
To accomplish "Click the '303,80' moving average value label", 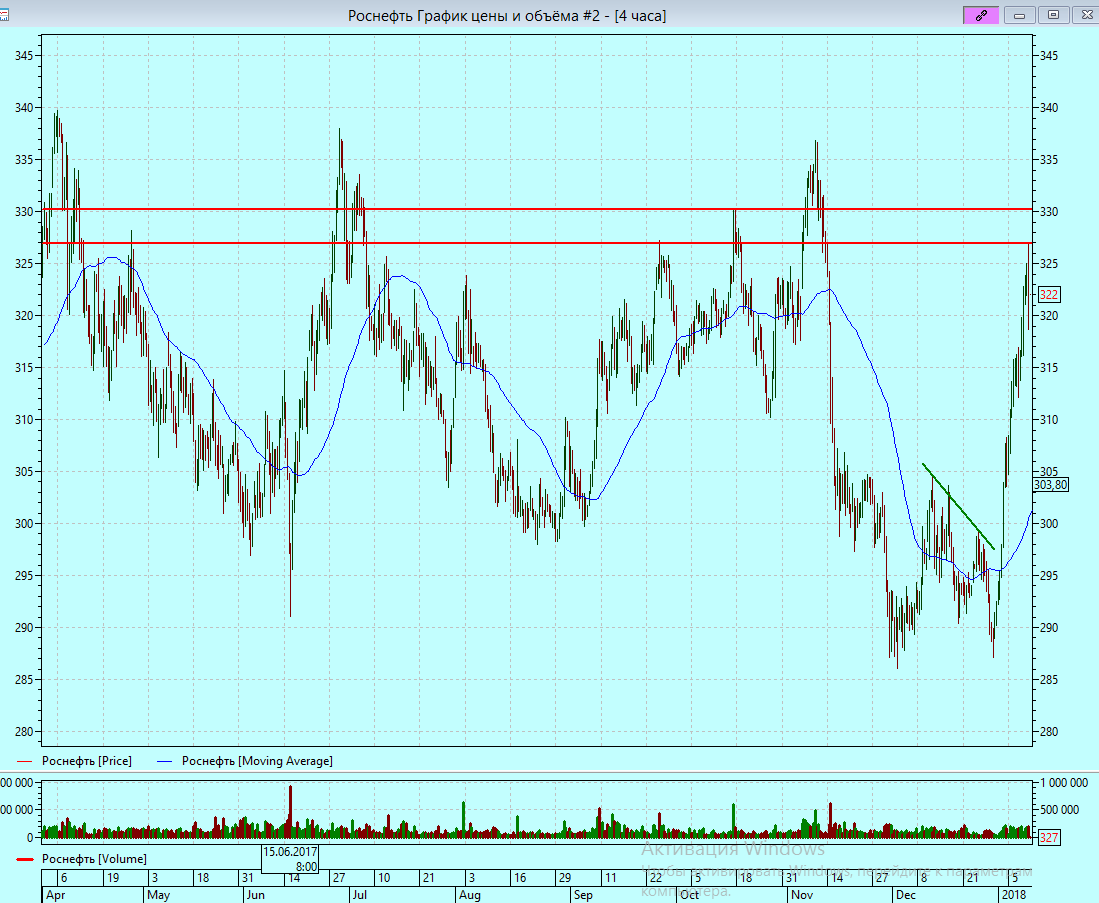I will pos(1051,484).
